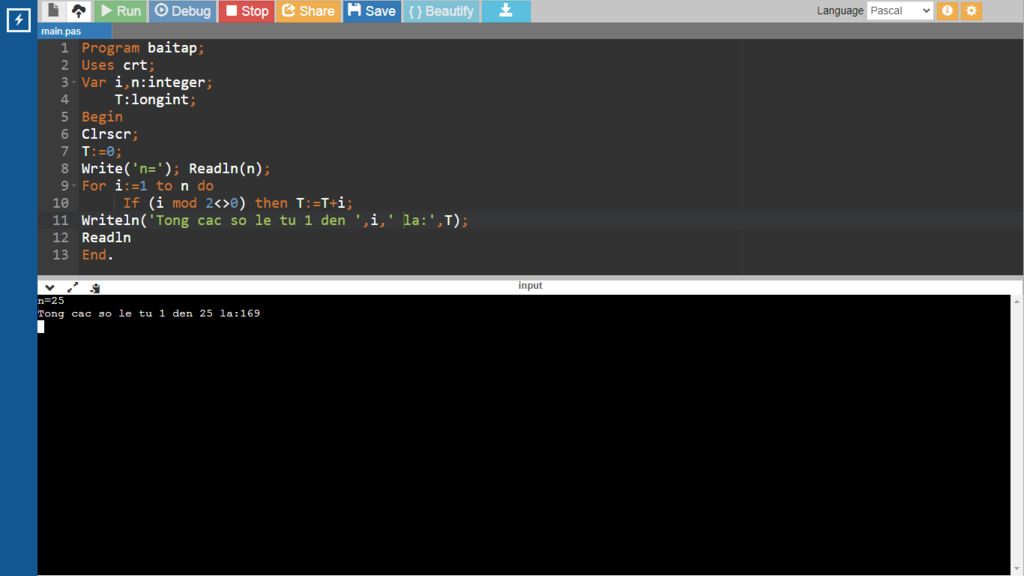The height and width of the screenshot is (576, 1024).
Task: Click the 'Readln' statement on line 12
Action: point(106,238)
